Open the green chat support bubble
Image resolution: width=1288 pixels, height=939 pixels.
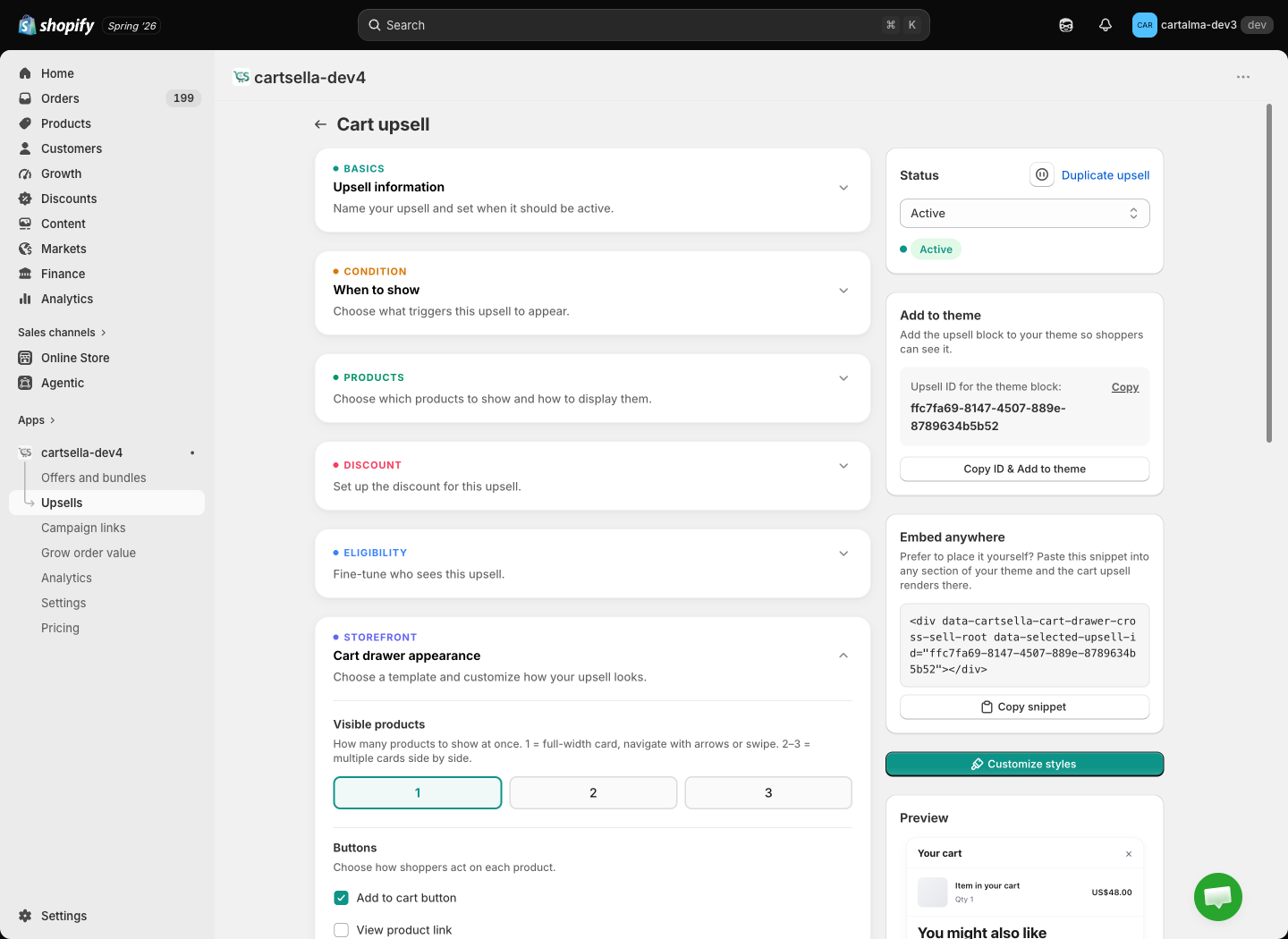pyautogui.click(x=1218, y=897)
